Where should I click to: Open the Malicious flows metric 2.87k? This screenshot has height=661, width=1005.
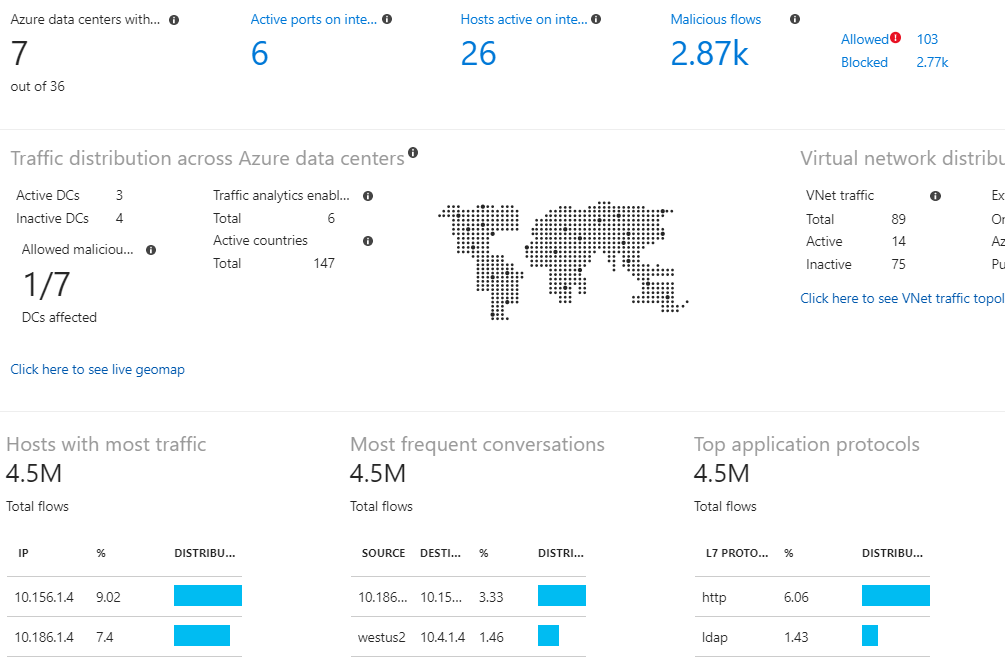click(710, 53)
